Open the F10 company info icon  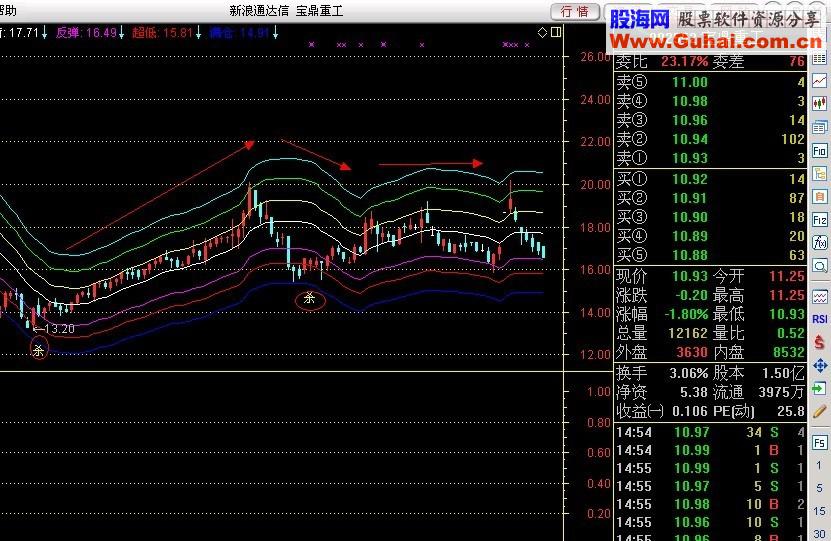pos(819,151)
